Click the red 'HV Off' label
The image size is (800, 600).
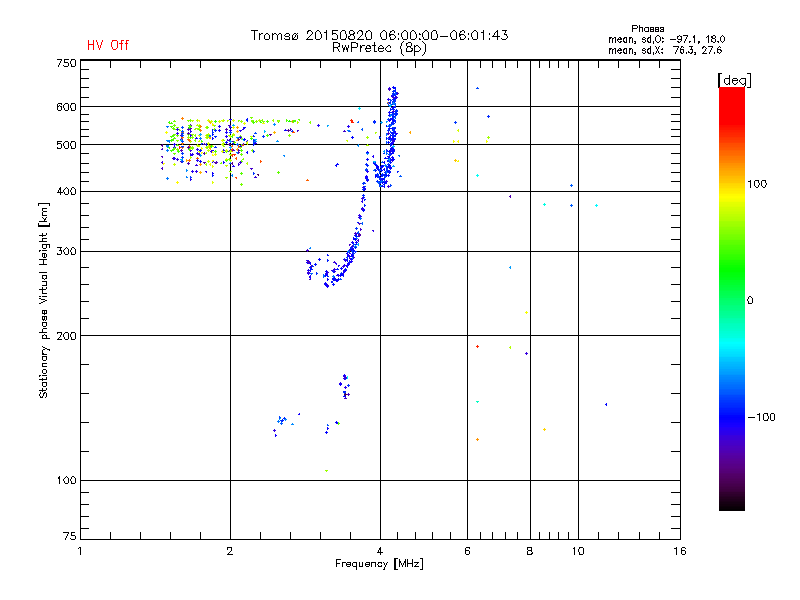point(108,45)
